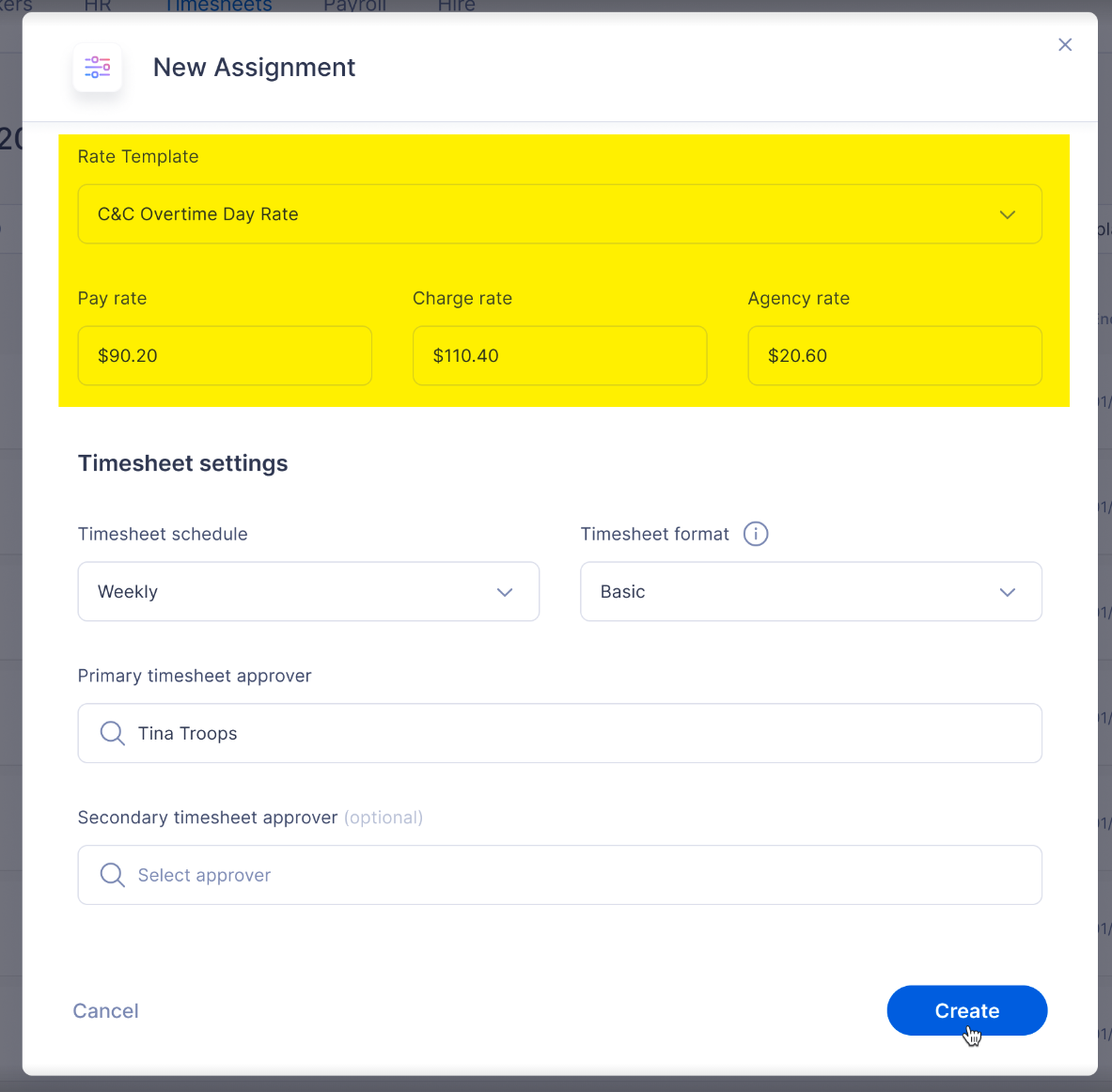Click the New Assignment title text
The image size is (1112, 1092).
(x=254, y=68)
